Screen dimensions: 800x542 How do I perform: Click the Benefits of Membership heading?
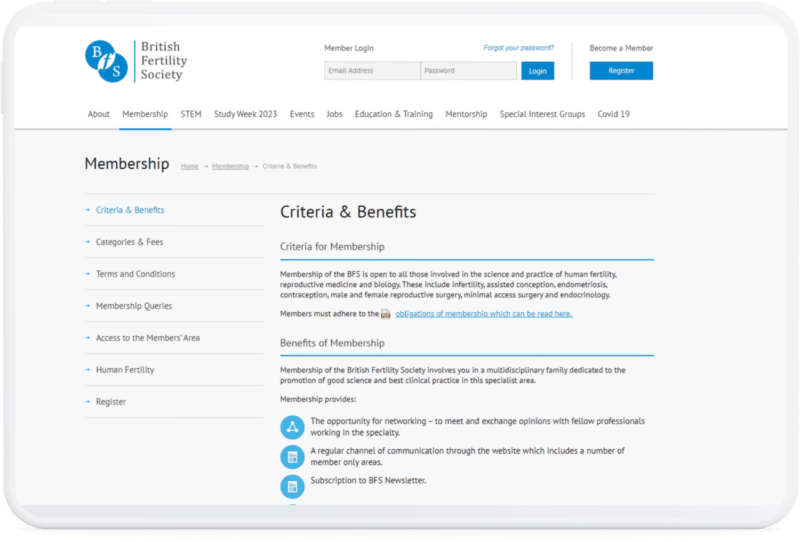332,343
